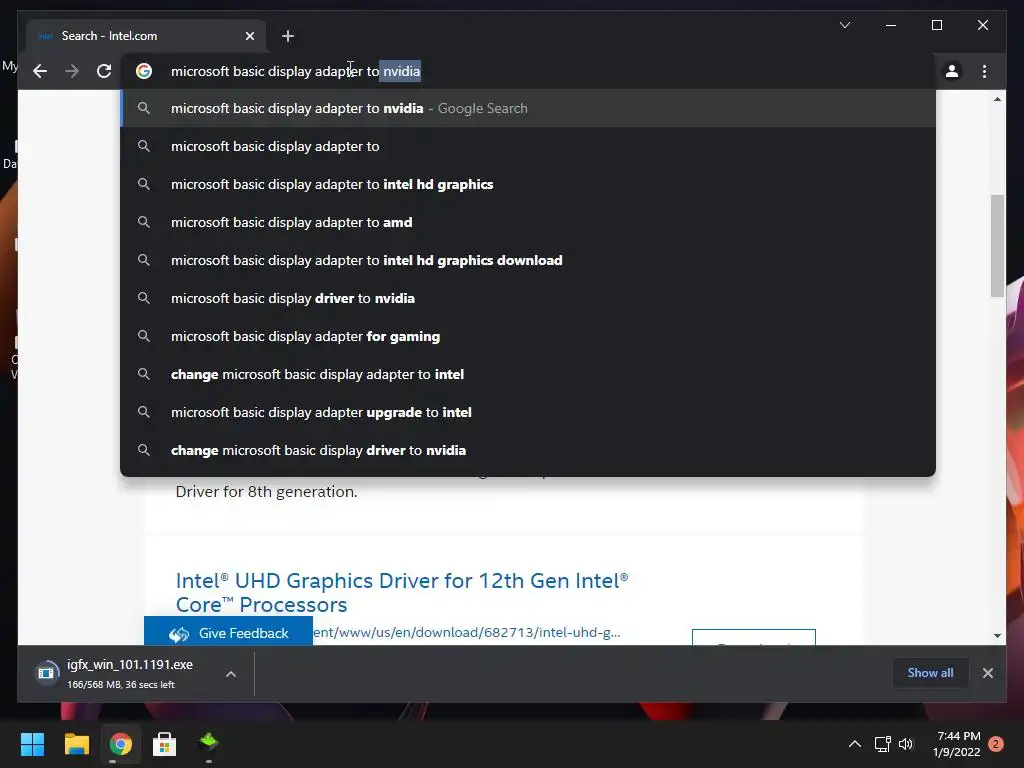Pick suggestion ending 'to intel hd graphics'
The image size is (1024, 768).
[x=528, y=184]
